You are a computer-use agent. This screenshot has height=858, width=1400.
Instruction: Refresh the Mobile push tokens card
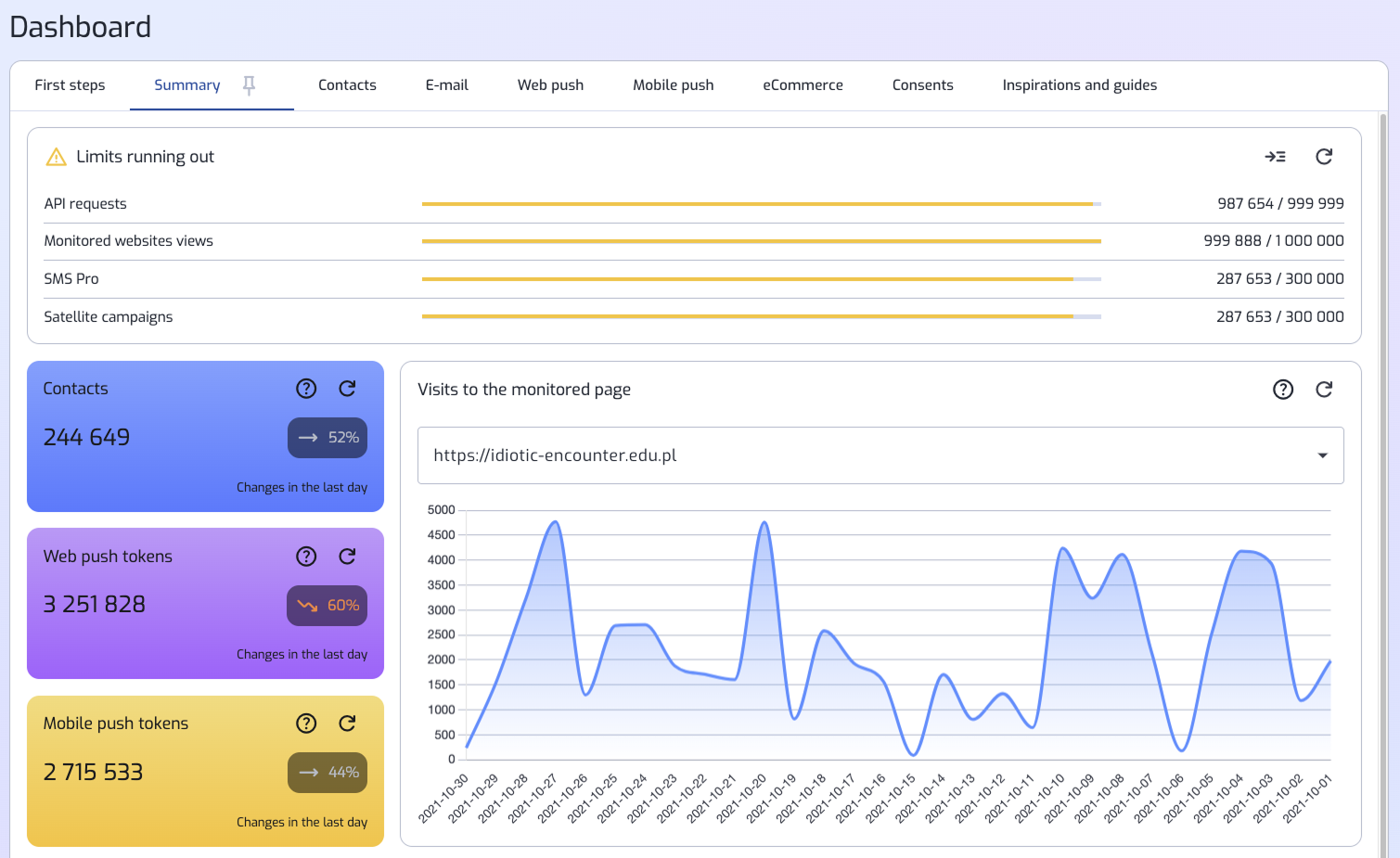tap(348, 724)
